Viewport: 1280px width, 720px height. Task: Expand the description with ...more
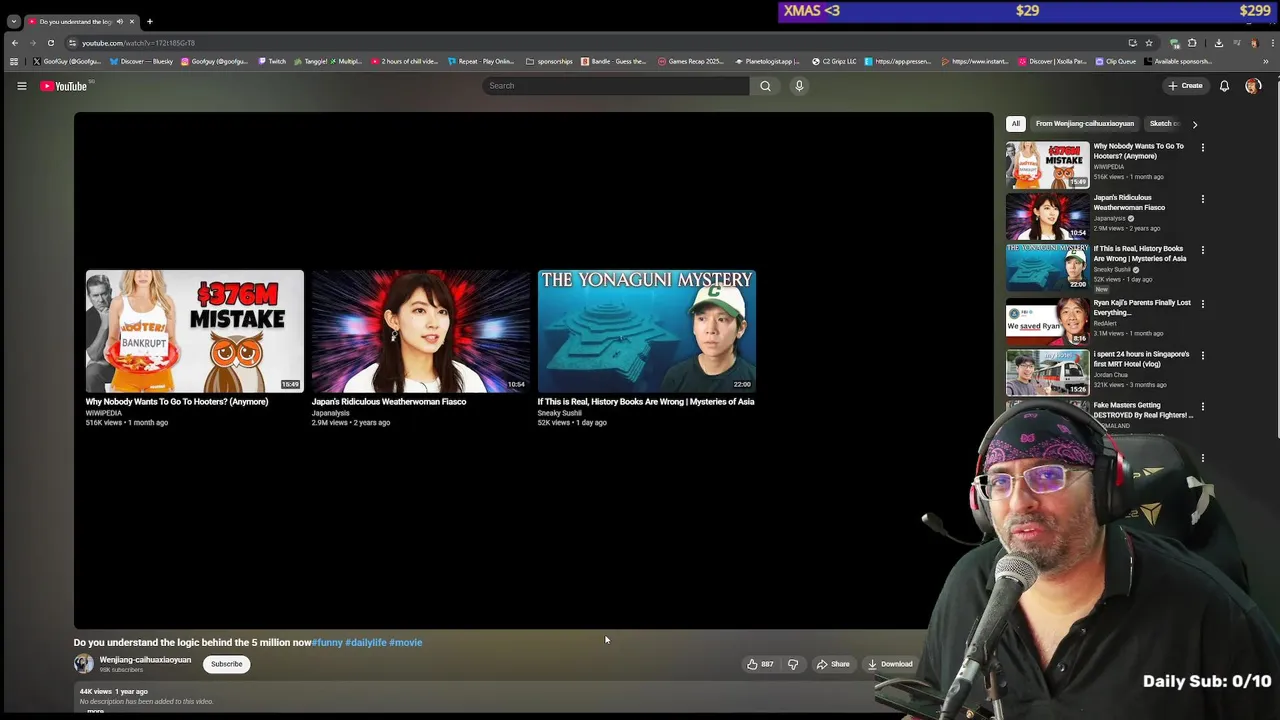coord(94,711)
